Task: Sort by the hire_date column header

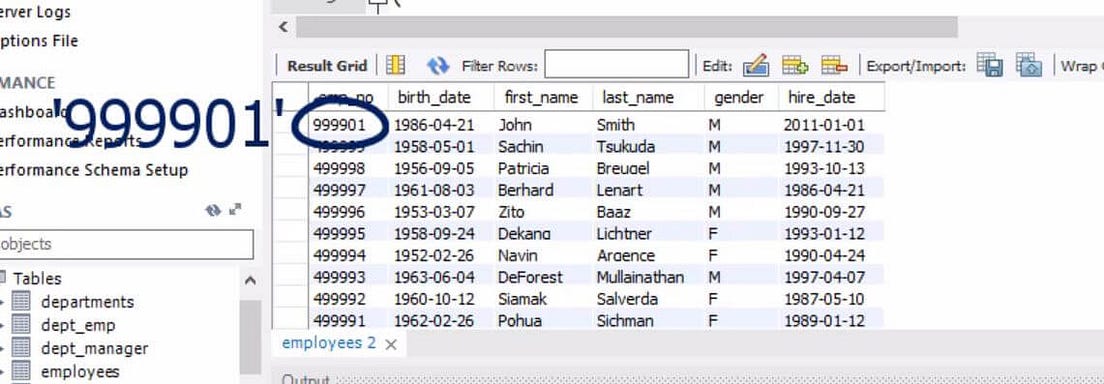Action: (832, 97)
